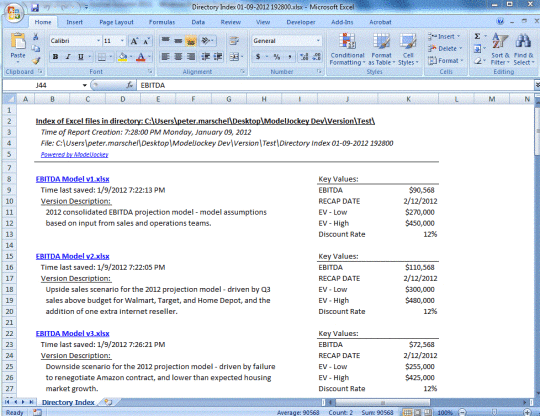Toggle Bold formatting
The image size is (540, 416).
(x=55, y=57)
